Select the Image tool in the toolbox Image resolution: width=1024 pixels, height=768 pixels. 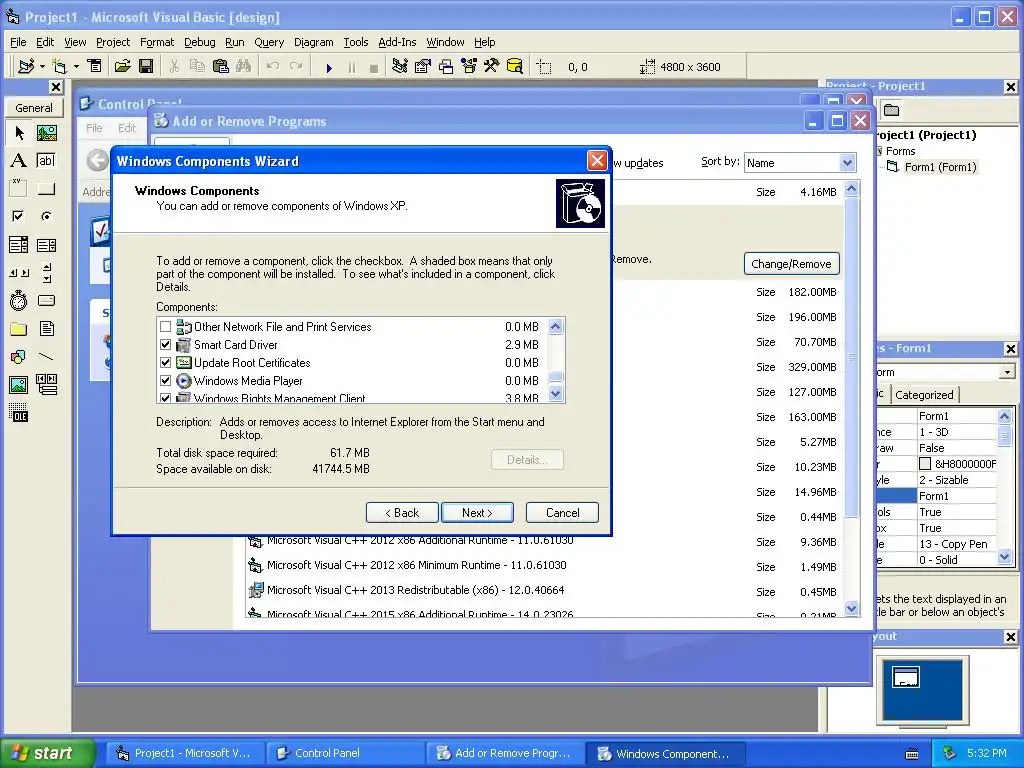tap(19, 385)
